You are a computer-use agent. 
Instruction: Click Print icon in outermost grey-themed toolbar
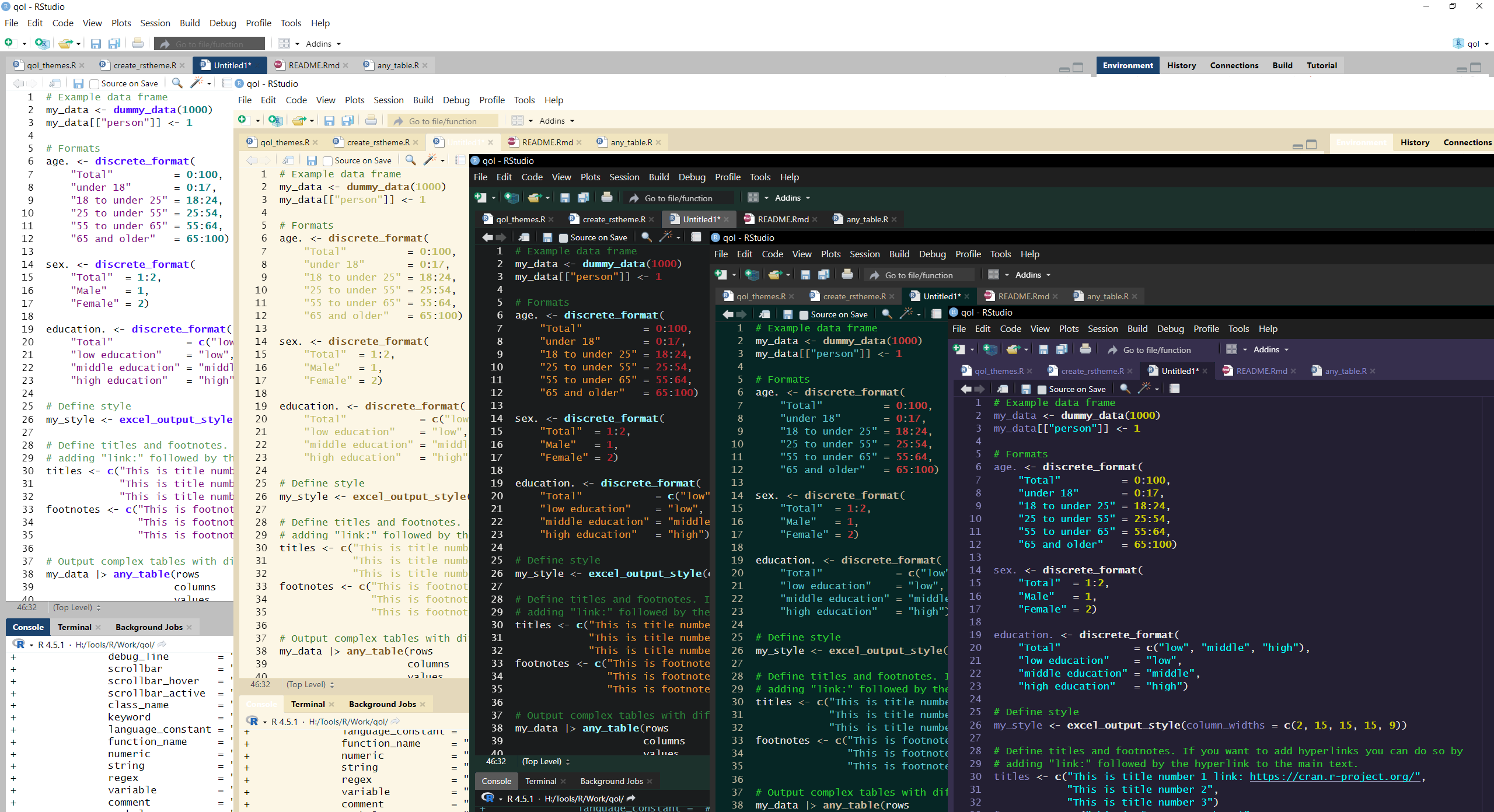pos(138,43)
